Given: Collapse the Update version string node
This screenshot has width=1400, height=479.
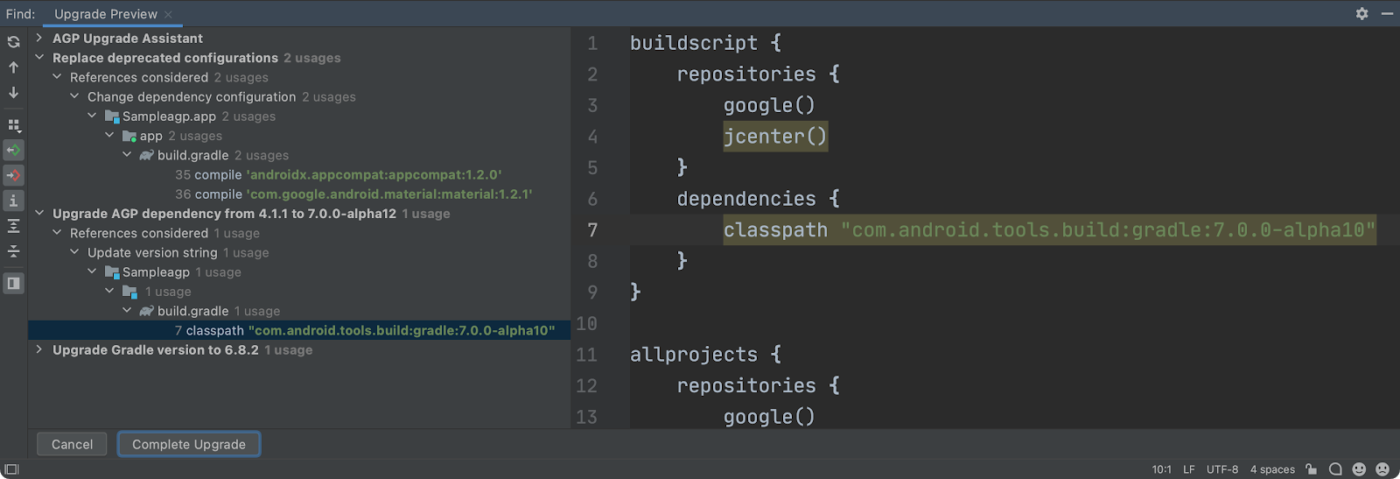Looking at the screenshot, I should (75, 253).
